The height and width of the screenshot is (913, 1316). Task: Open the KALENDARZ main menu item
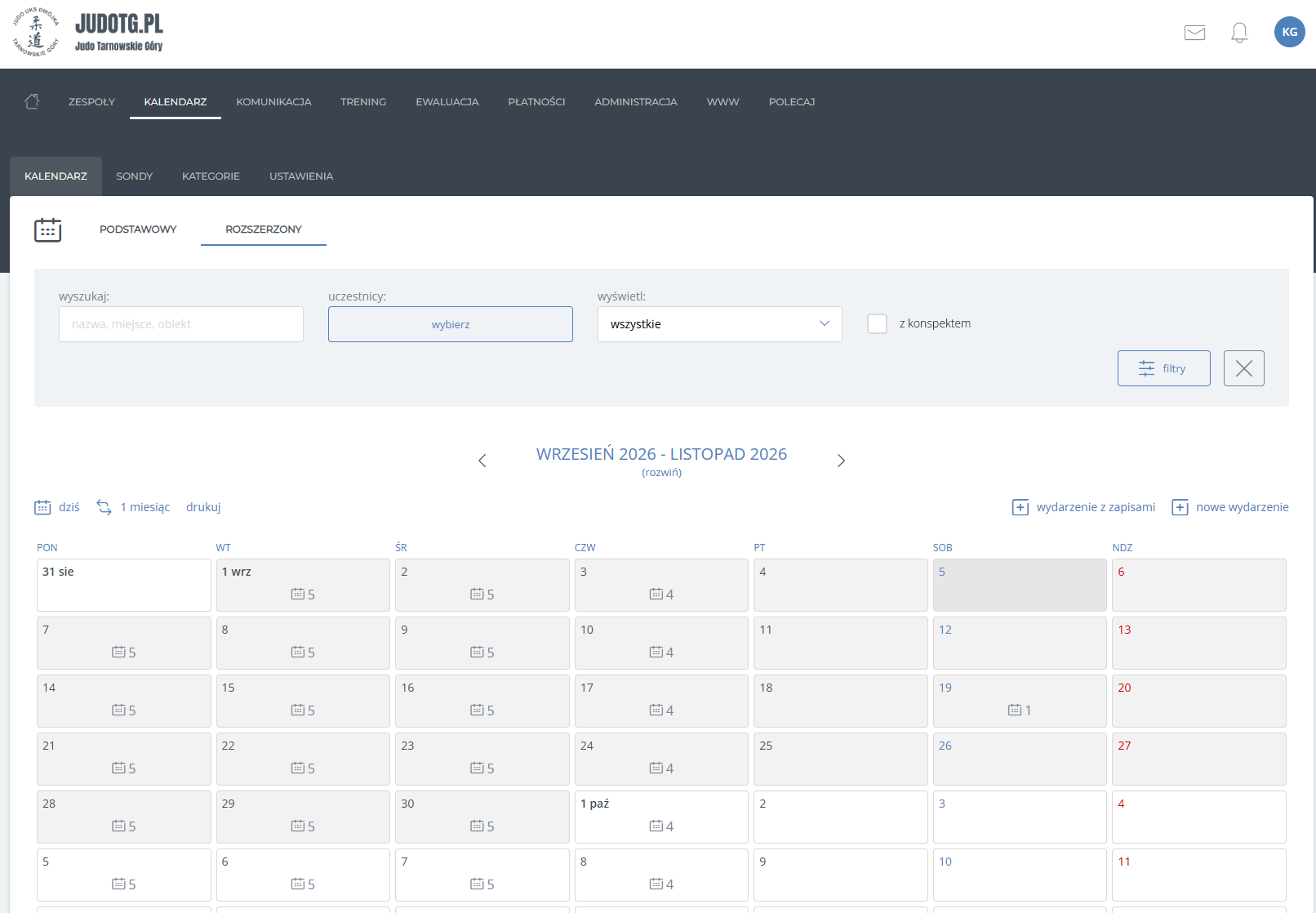click(176, 102)
